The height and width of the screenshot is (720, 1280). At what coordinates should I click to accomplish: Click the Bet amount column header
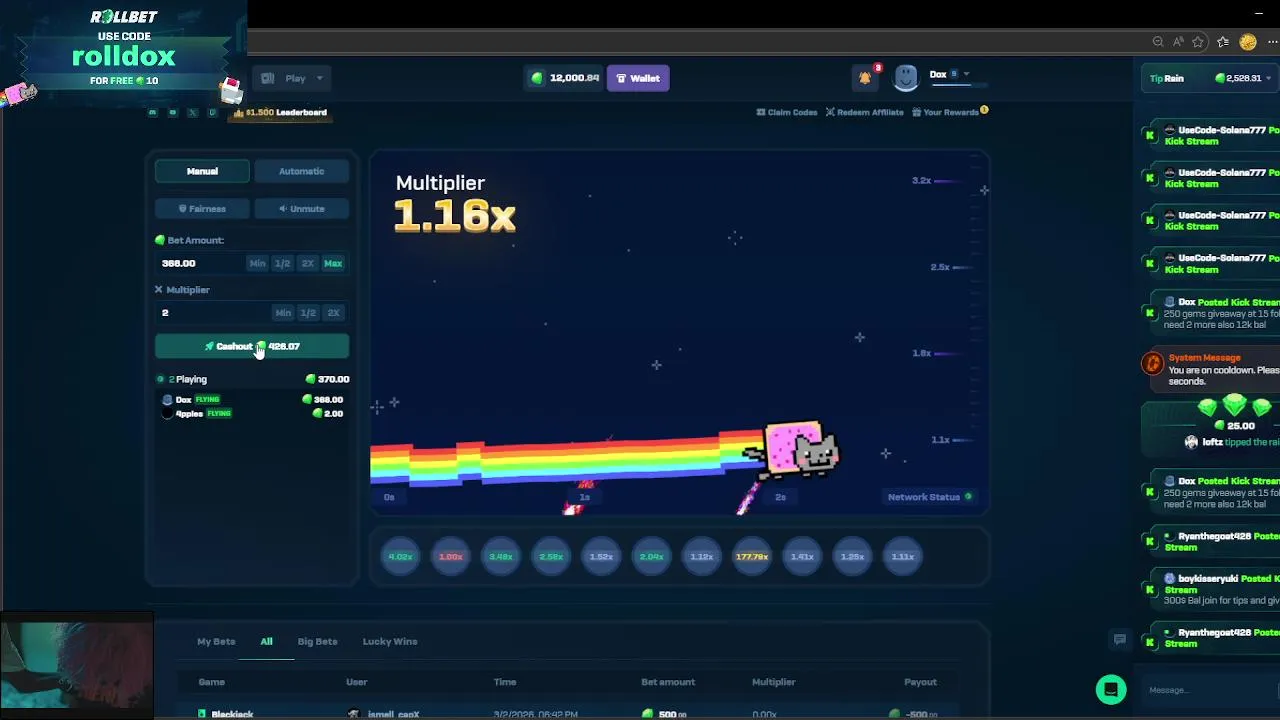click(x=668, y=682)
